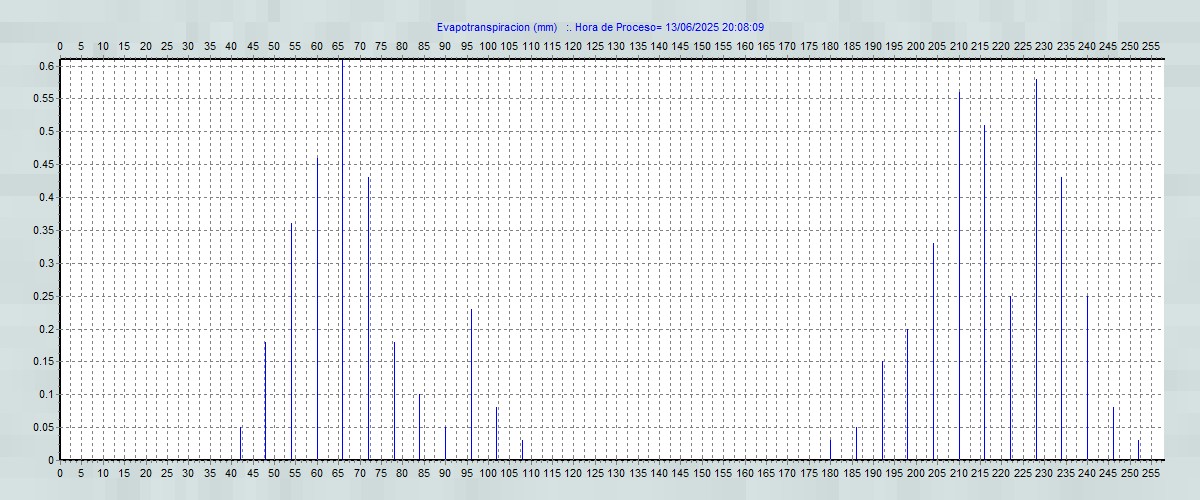Screen dimensions: 1200x500
Task: Click the 0.6 label on the vertical axis
Action: pyautogui.click(x=46, y=66)
